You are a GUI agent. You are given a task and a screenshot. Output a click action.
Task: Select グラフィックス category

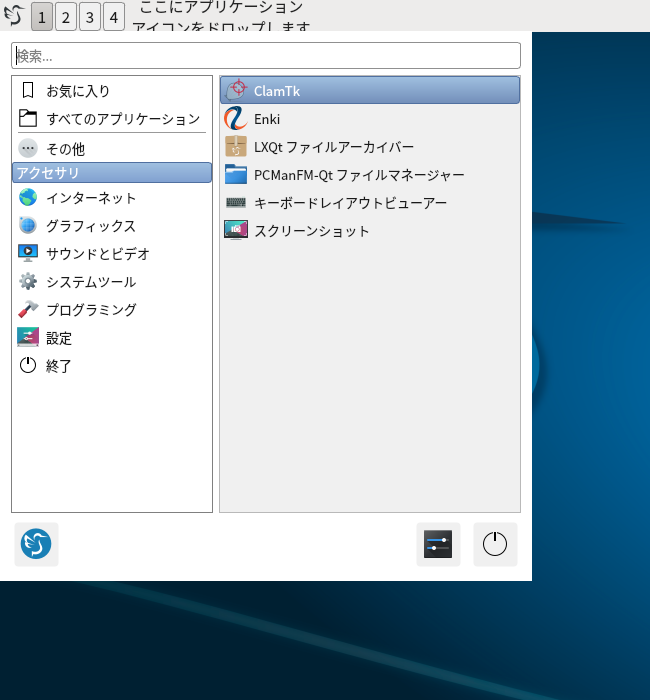112,226
